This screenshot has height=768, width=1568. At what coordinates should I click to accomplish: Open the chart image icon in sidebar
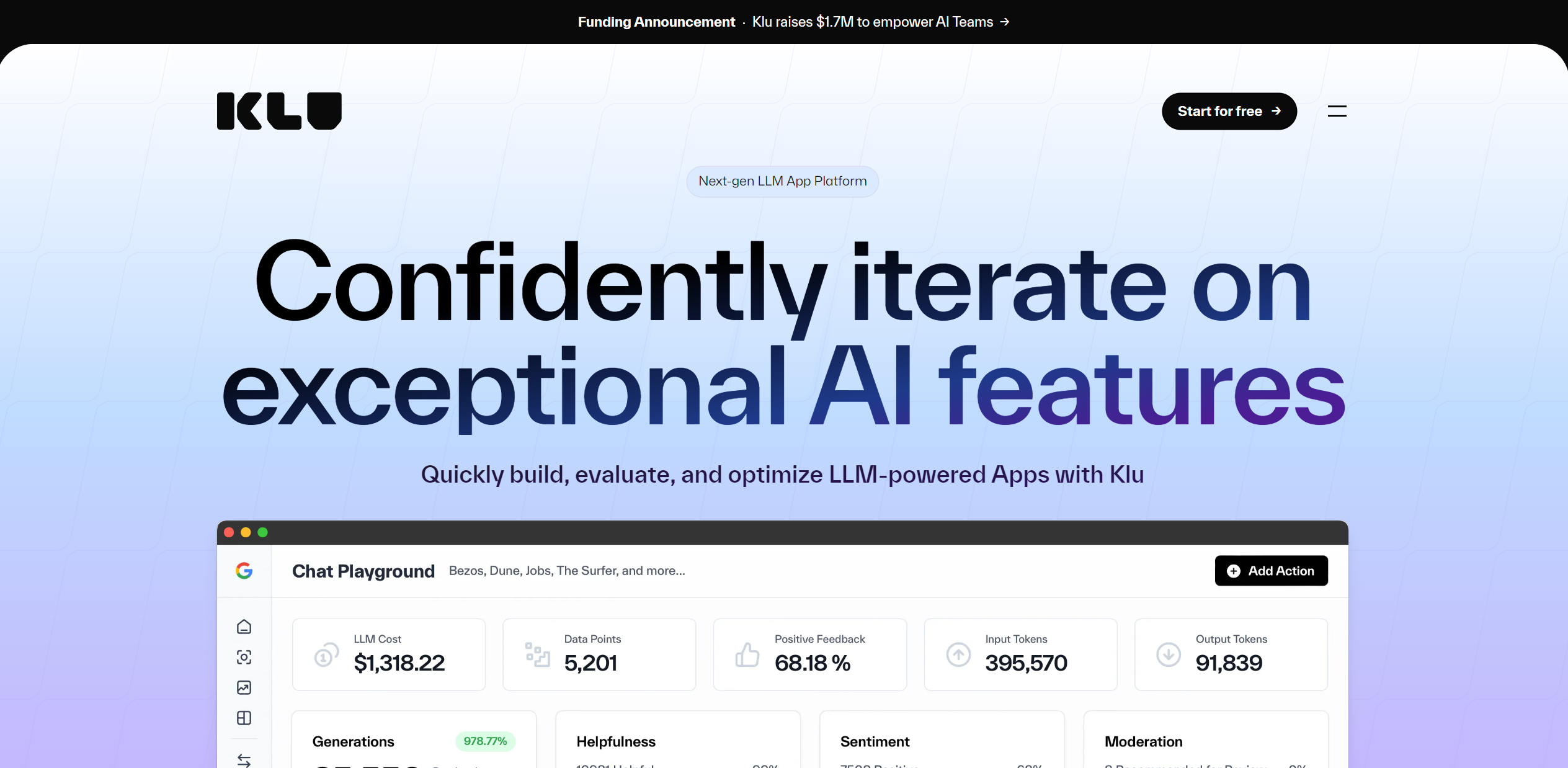[244, 687]
